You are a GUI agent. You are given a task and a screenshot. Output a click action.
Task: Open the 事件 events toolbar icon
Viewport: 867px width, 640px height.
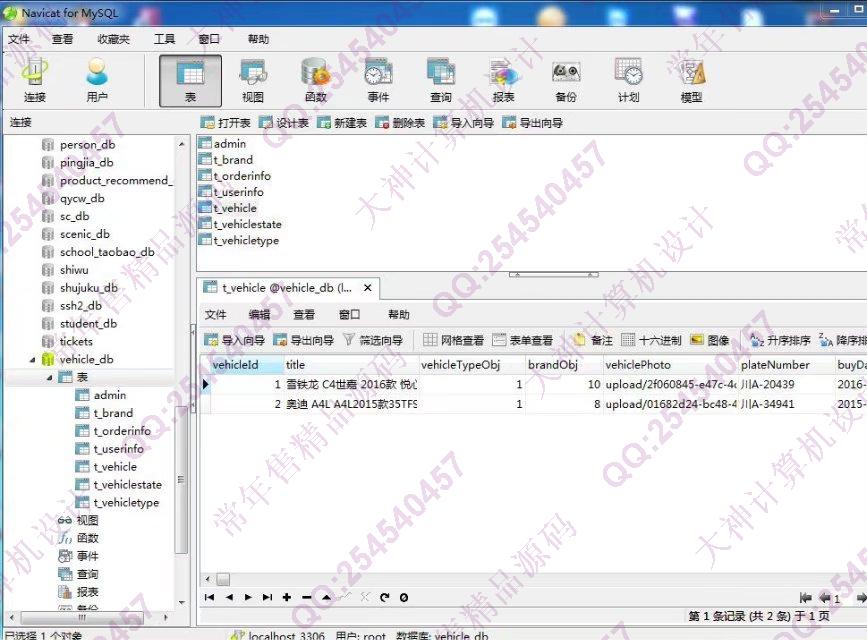click(x=378, y=81)
